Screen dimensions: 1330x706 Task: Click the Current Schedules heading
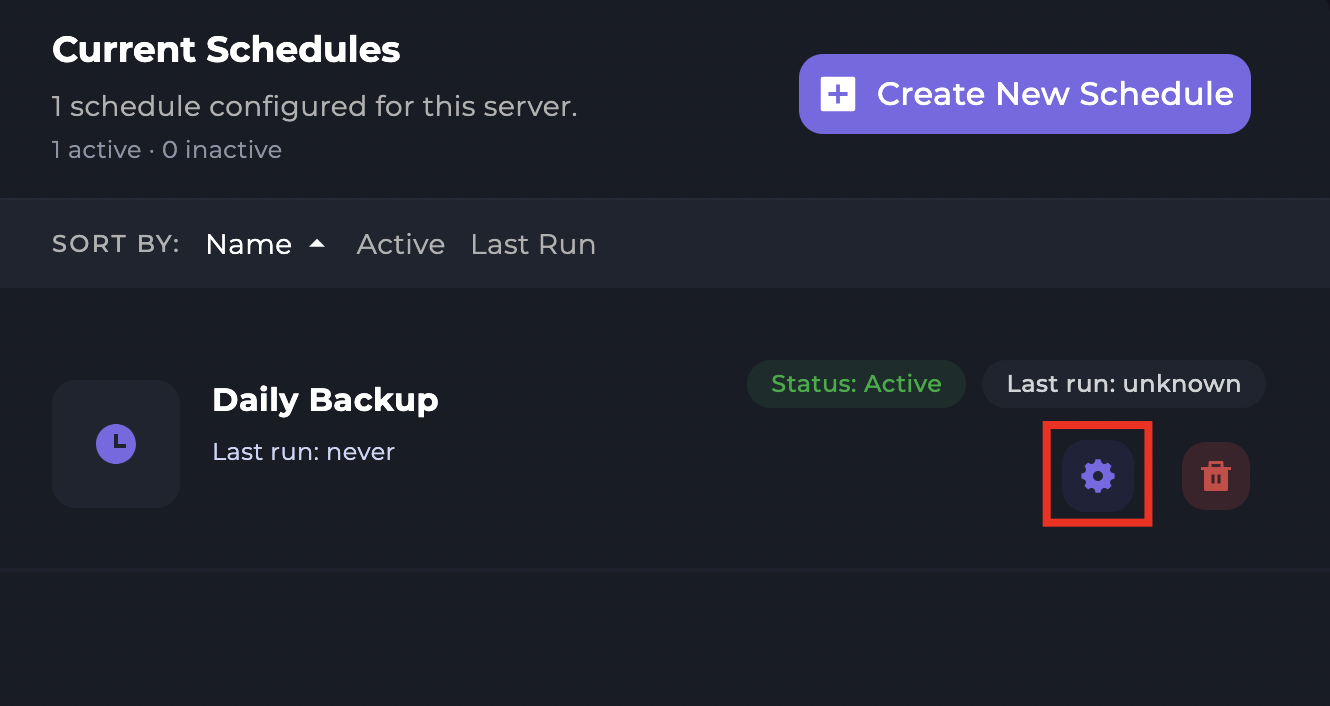pos(226,49)
